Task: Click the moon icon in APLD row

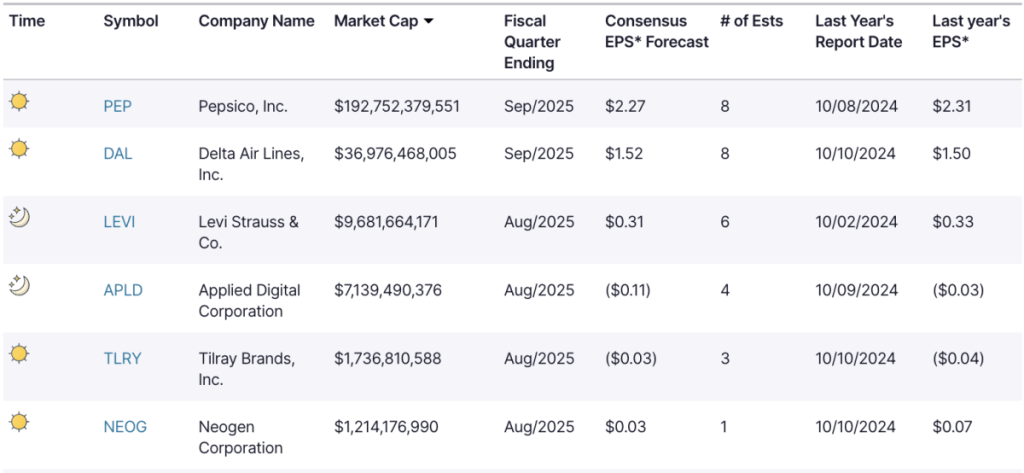Action: click(x=19, y=285)
